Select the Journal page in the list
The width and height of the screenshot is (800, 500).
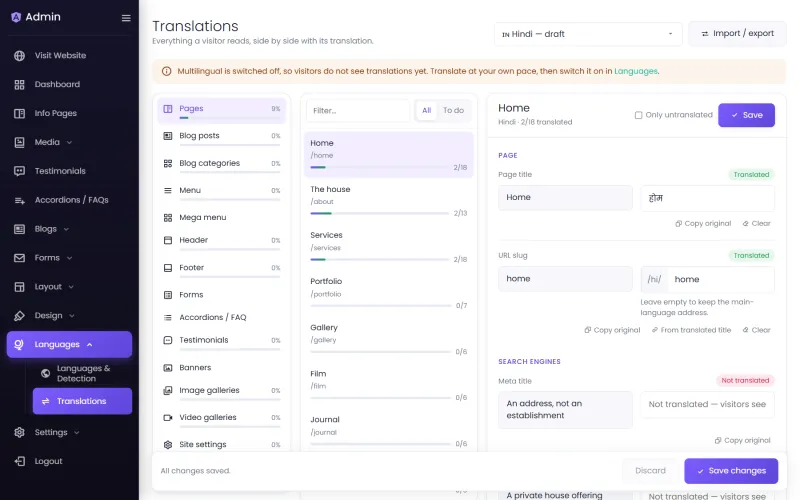(x=388, y=431)
